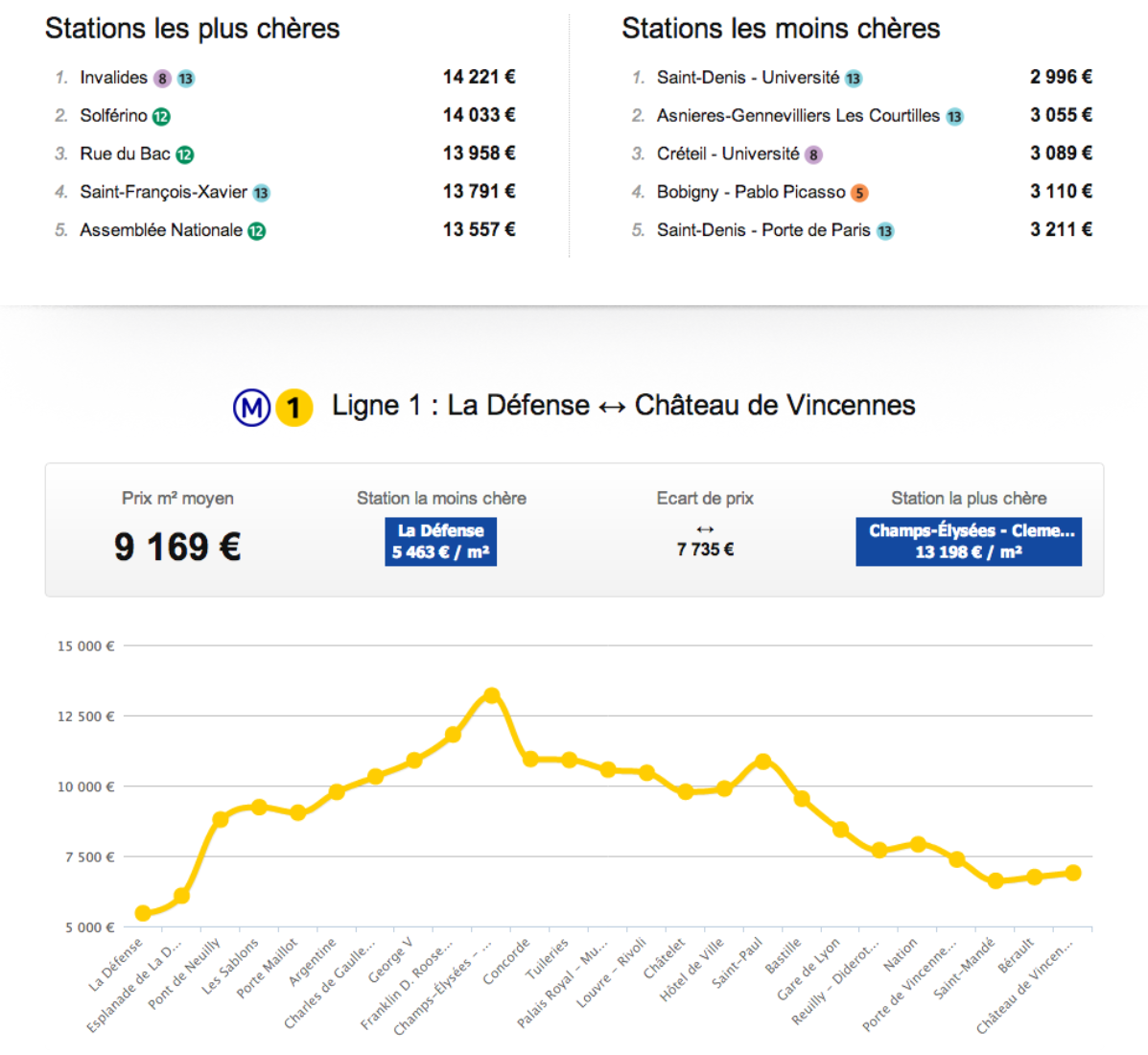
Task: Click the line 12 badge next to Solférino
Action: pyautogui.click(x=161, y=117)
